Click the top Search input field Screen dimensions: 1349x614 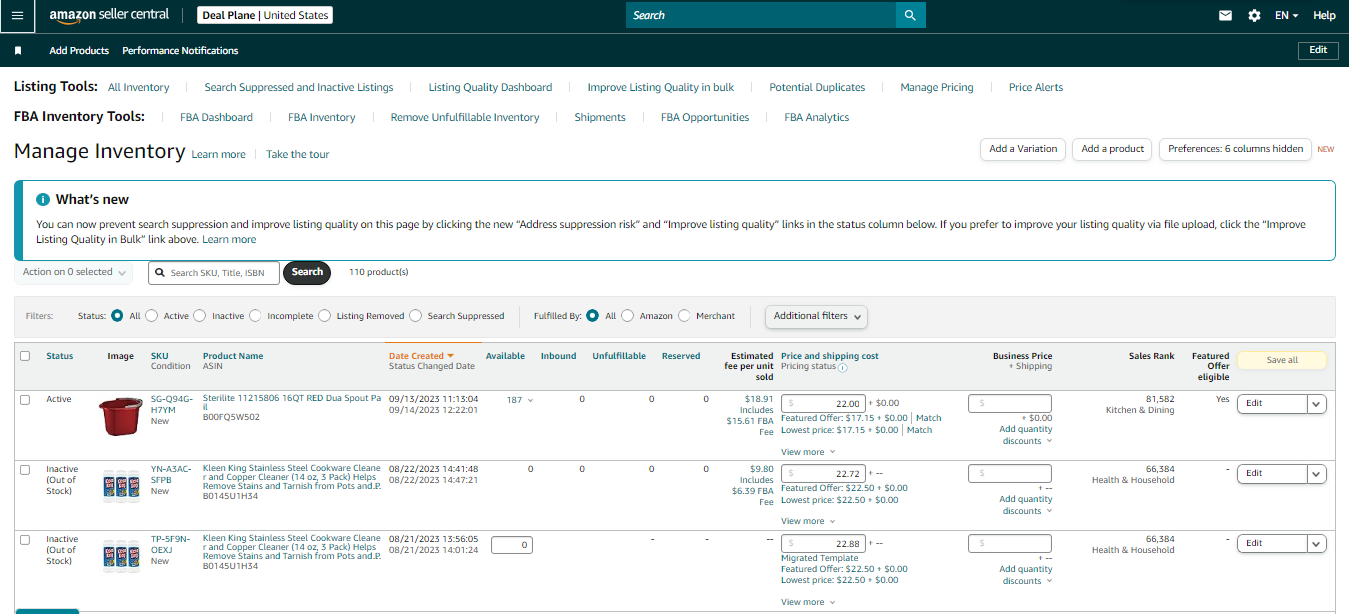(x=760, y=15)
